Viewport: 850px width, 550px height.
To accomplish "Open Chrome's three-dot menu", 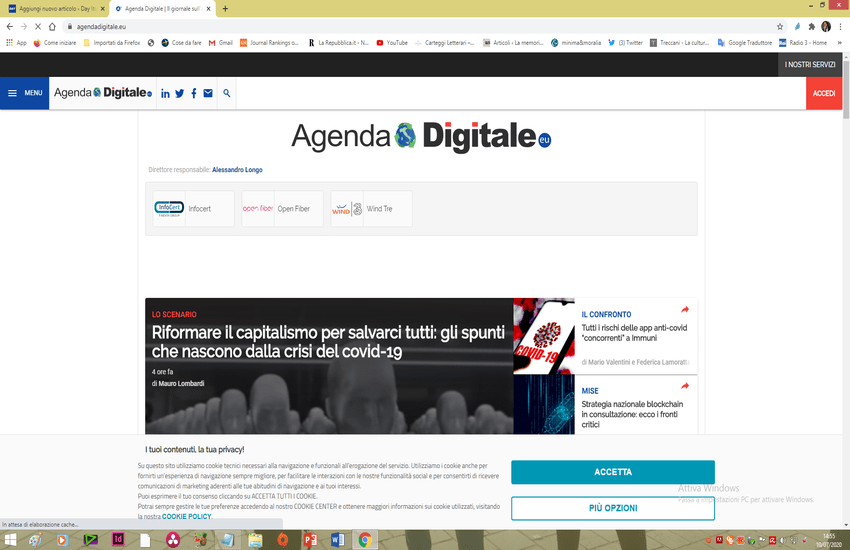I will (841, 27).
